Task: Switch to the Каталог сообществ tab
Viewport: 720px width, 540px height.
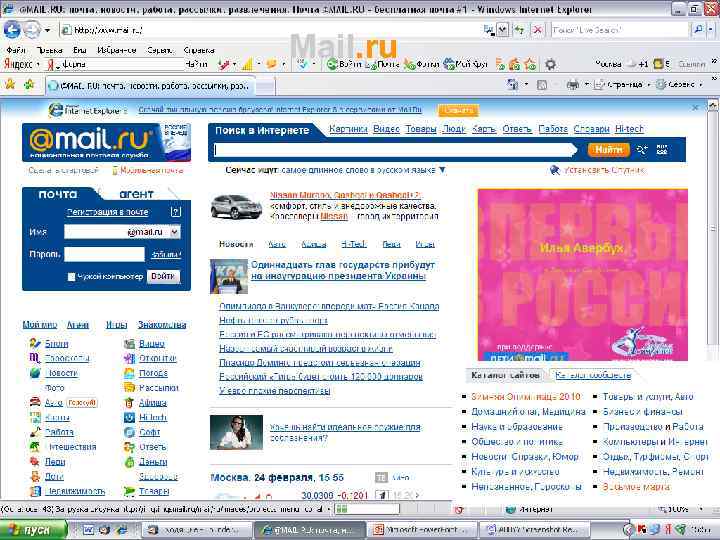Action: point(593,376)
